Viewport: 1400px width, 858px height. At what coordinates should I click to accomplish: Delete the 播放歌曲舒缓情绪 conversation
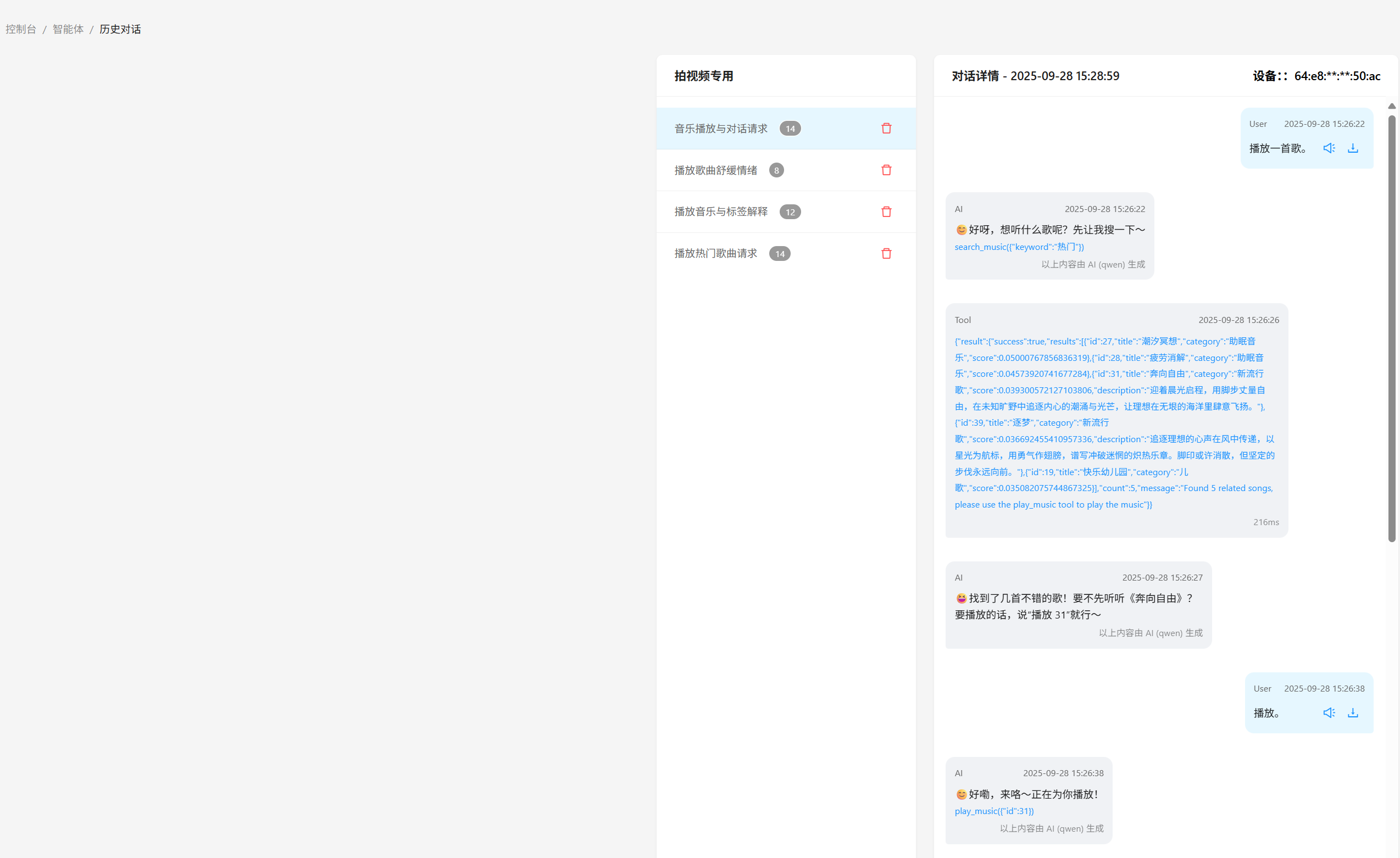click(886, 170)
